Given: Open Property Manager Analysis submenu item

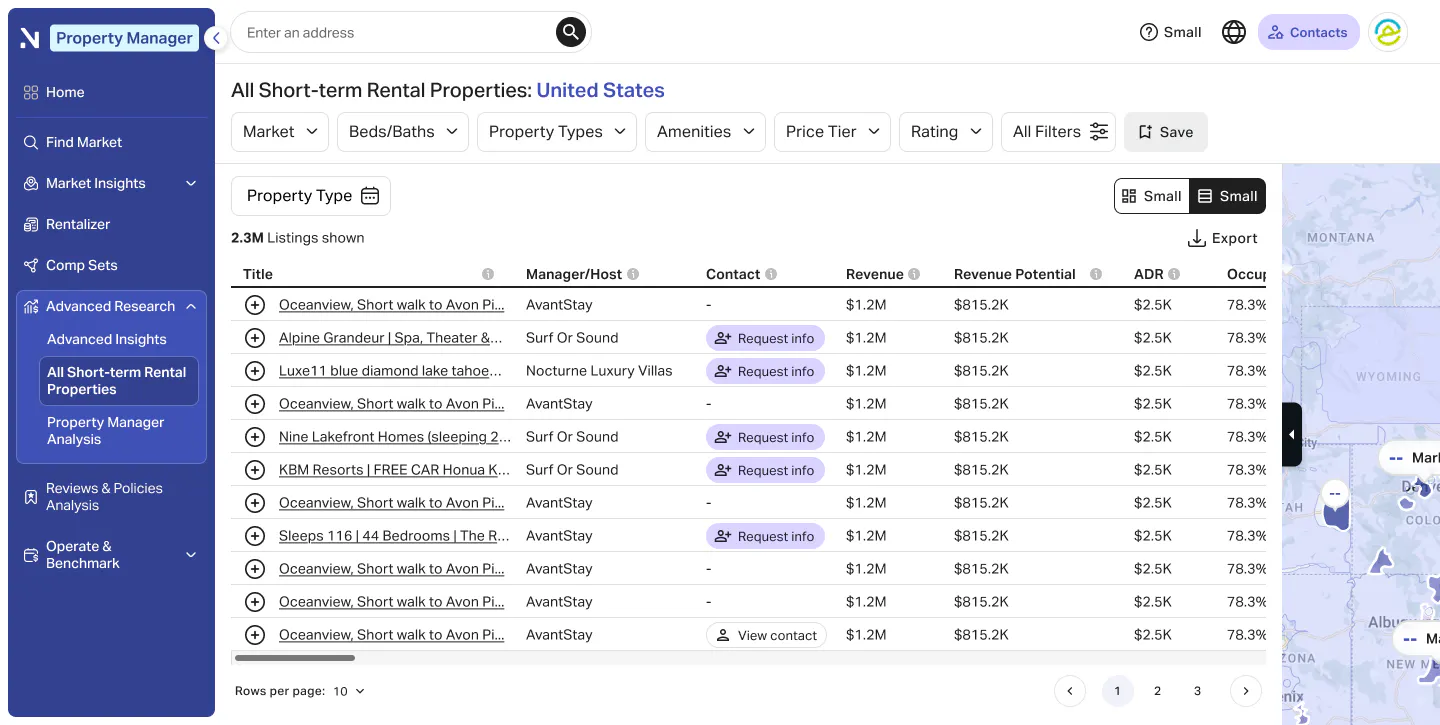Looking at the screenshot, I should coord(106,431).
